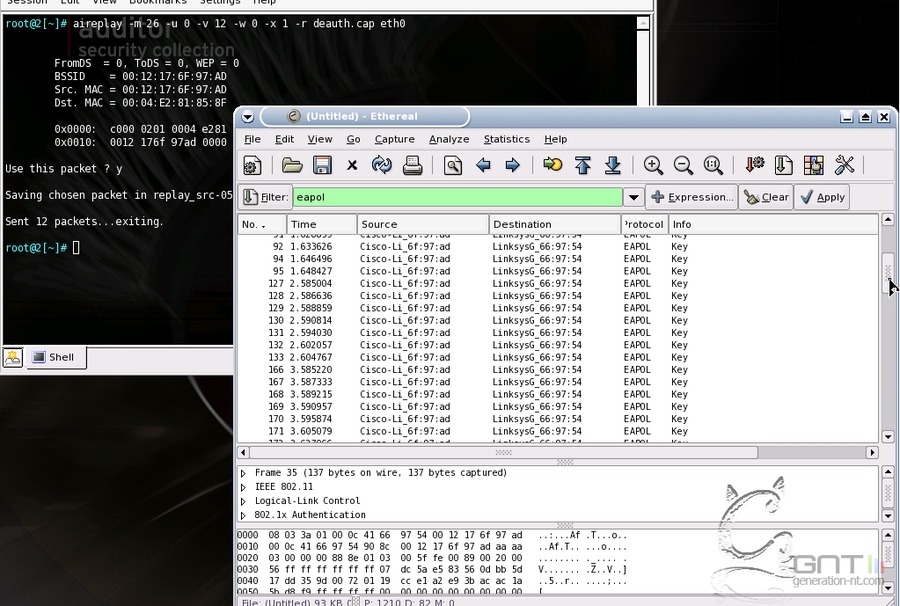Image resolution: width=900 pixels, height=606 pixels.
Task: Open Ethereal Preferences wrench icon
Action: [843, 165]
